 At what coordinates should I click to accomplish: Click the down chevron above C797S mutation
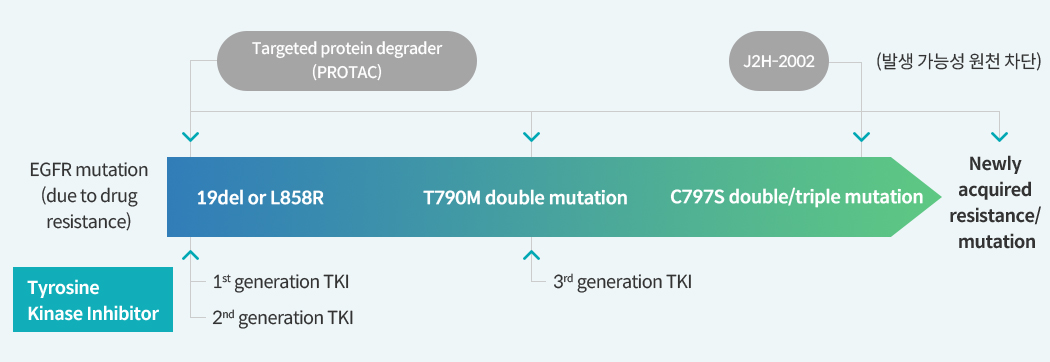(861, 137)
